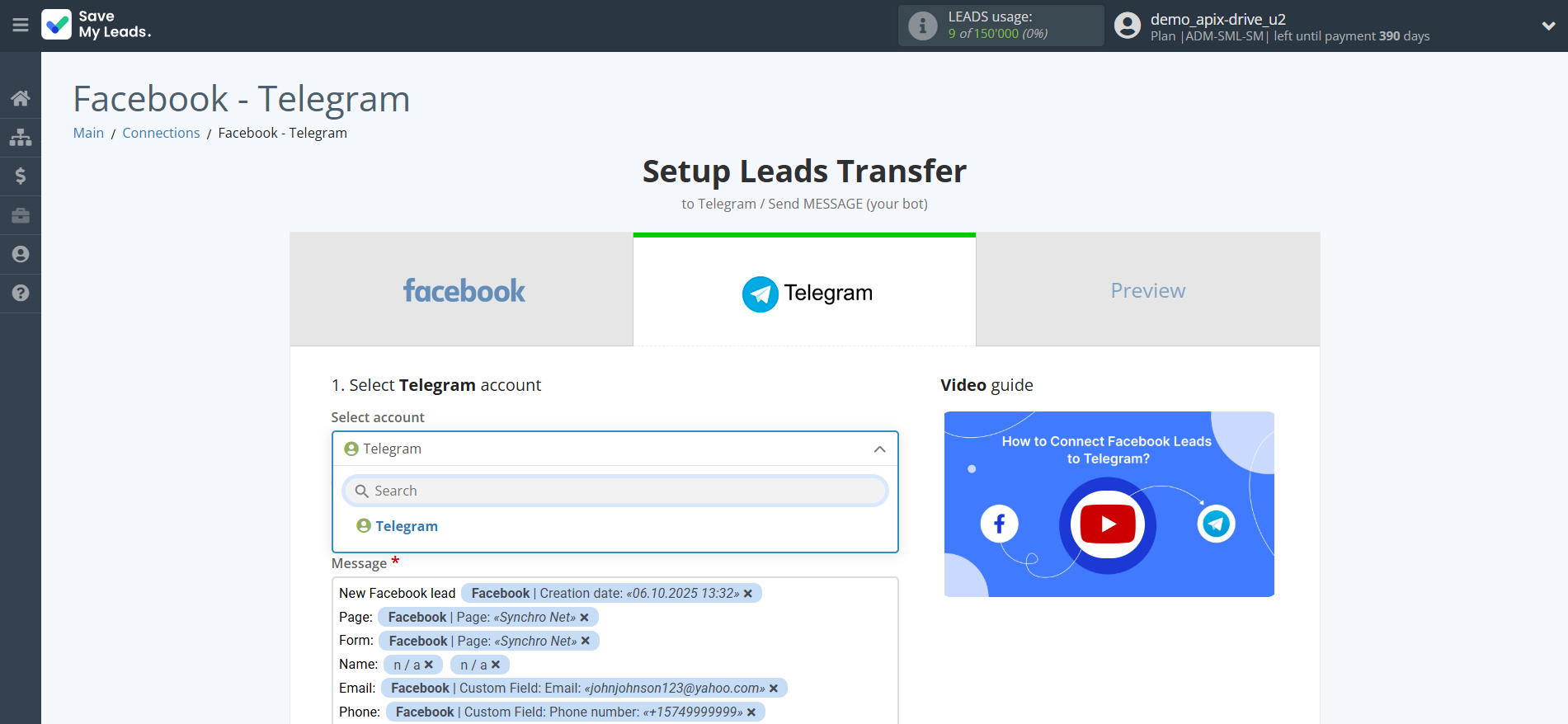Image resolution: width=1568 pixels, height=724 pixels.
Task: Open the billing dollar icon
Action: point(21,176)
